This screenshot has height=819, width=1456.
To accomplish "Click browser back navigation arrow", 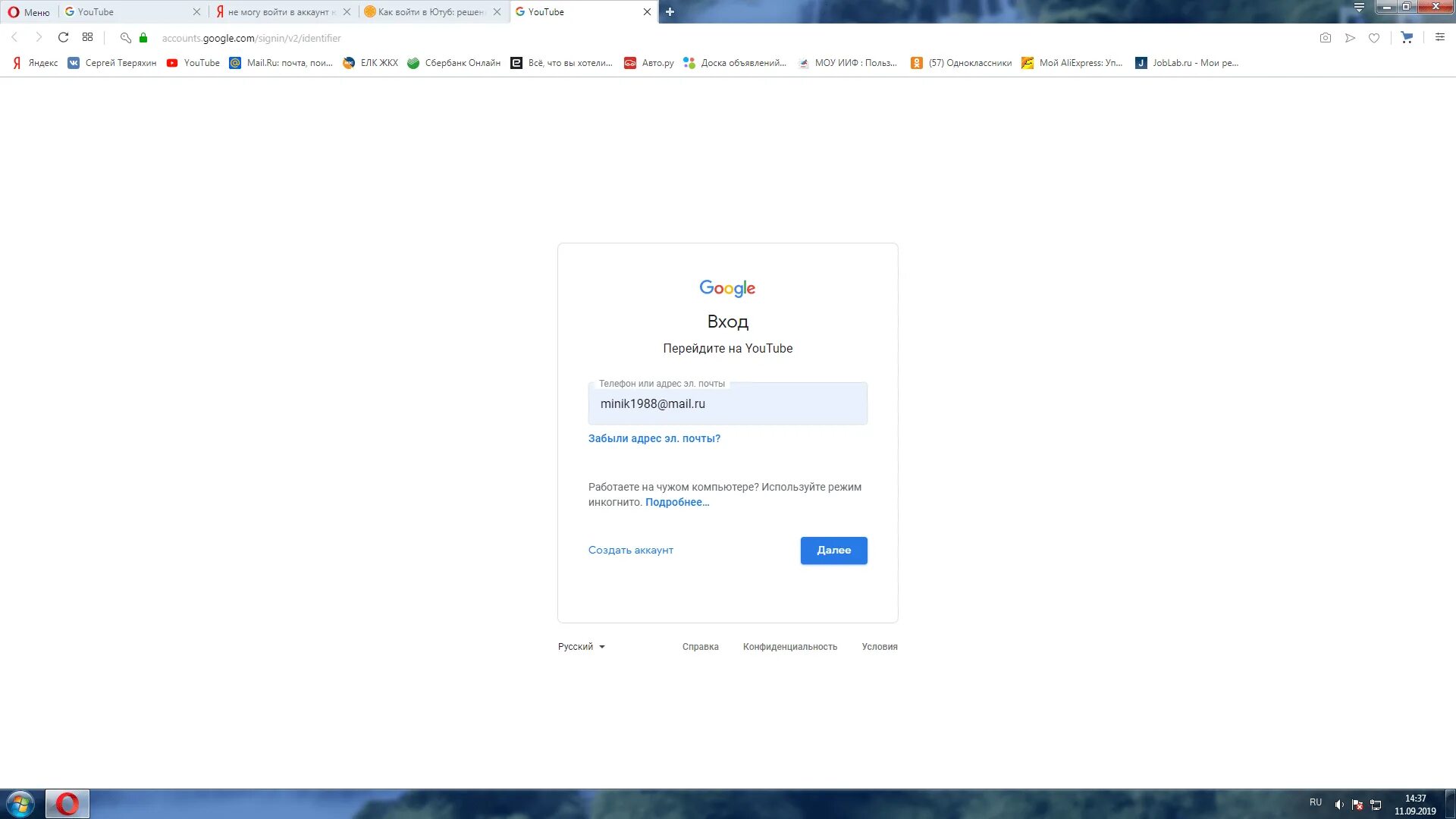I will pos(14,38).
